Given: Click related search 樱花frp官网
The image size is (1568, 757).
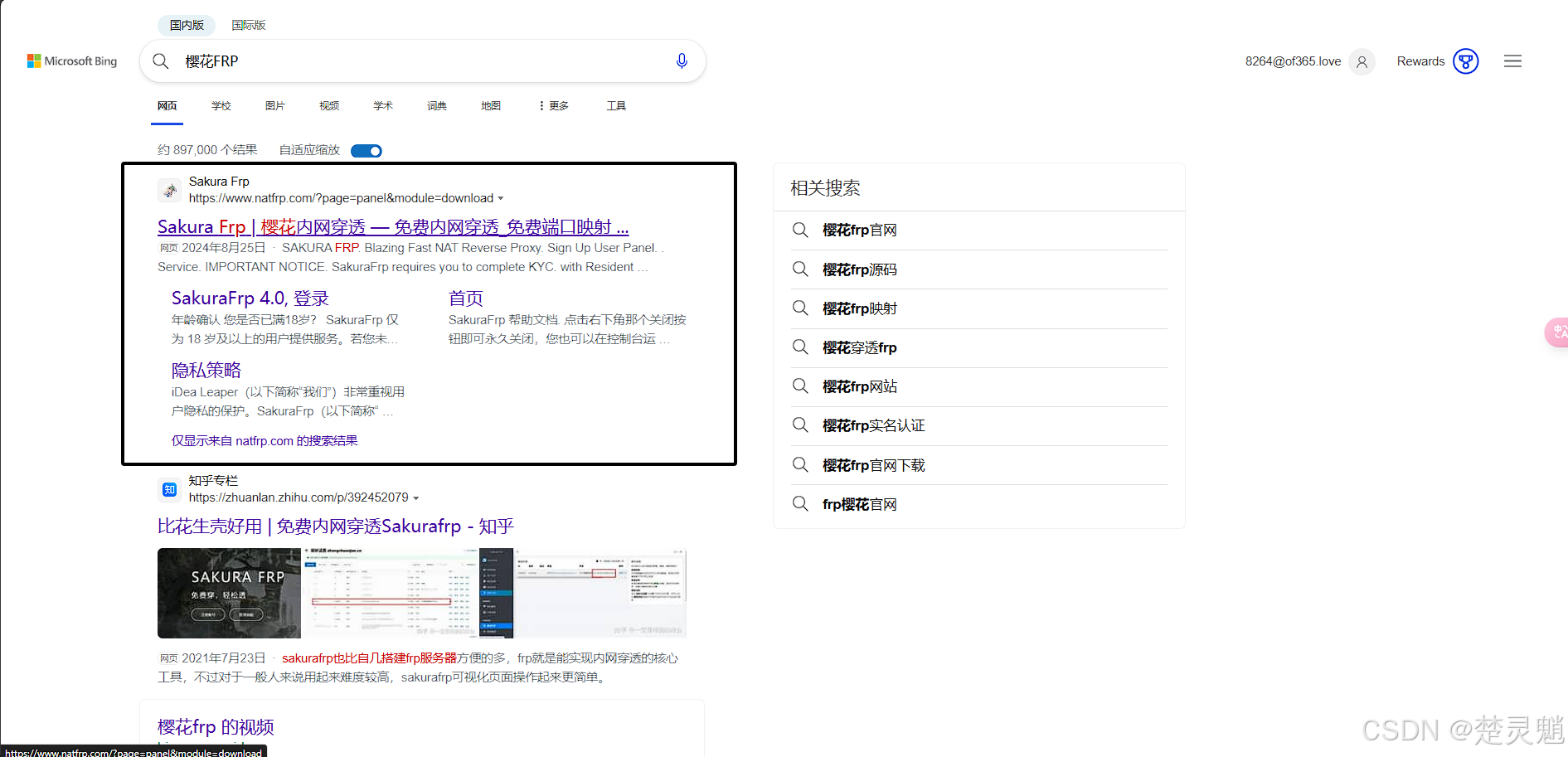Looking at the screenshot, I should tap(860, 230).
